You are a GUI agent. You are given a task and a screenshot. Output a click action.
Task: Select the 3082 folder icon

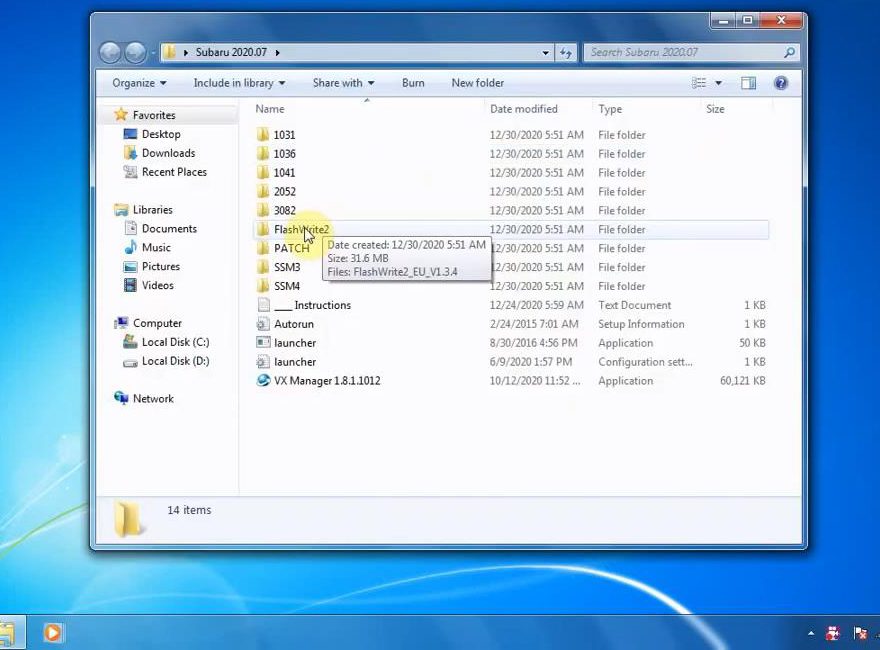coord(263,210)
